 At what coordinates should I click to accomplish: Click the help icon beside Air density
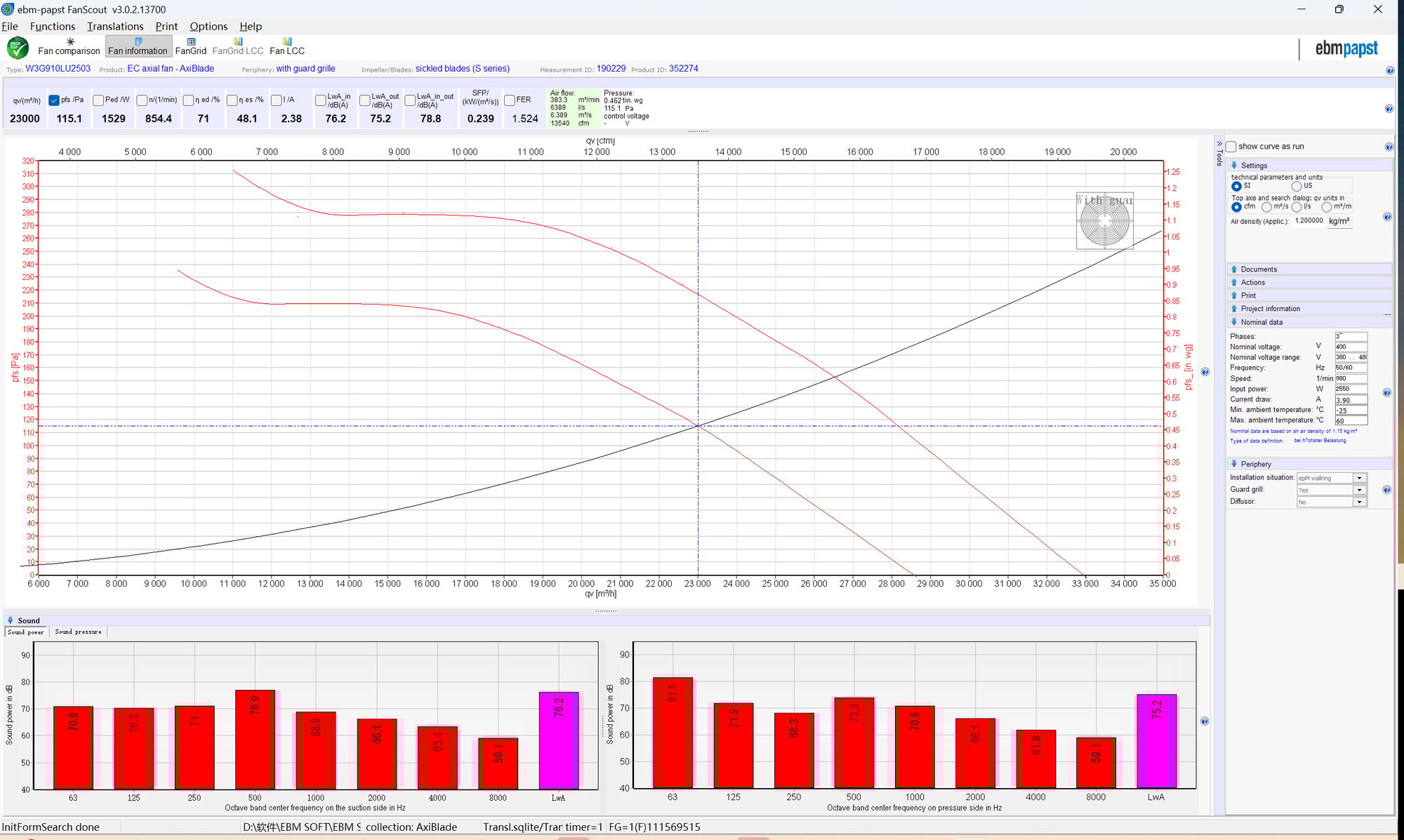(x=1387, y=217)
